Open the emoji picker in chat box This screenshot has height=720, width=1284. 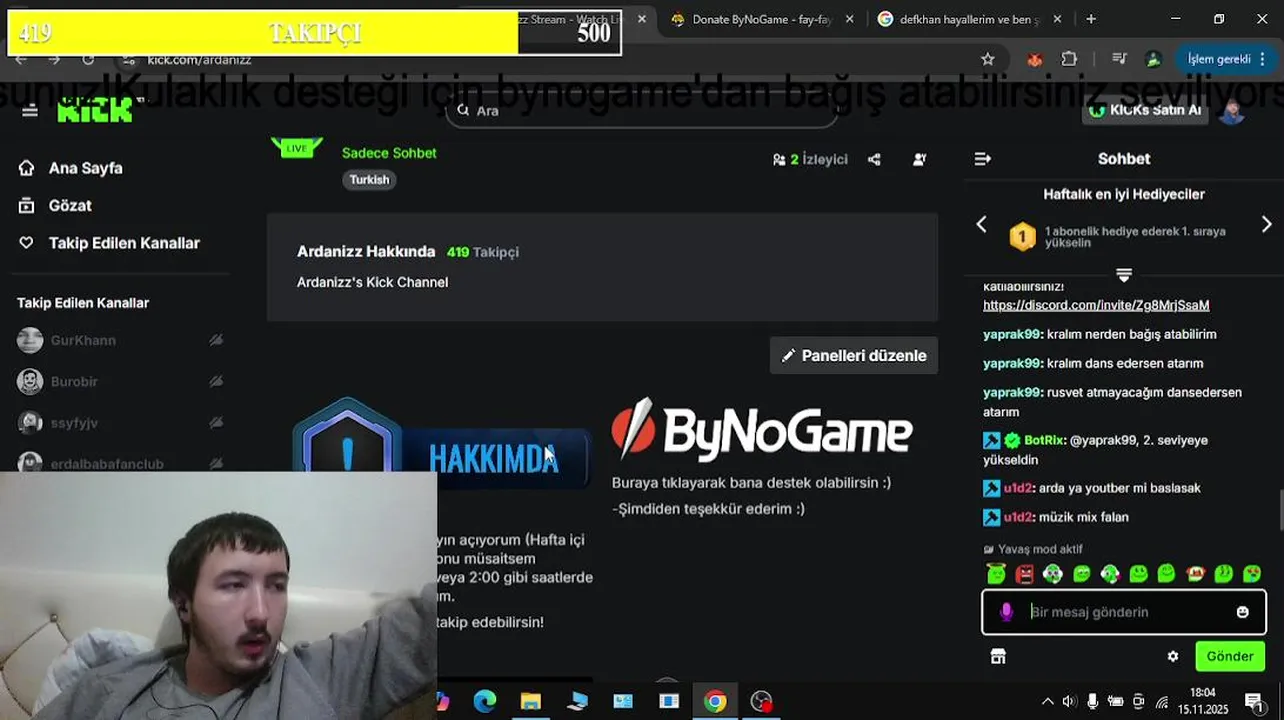coord(1243,612)
